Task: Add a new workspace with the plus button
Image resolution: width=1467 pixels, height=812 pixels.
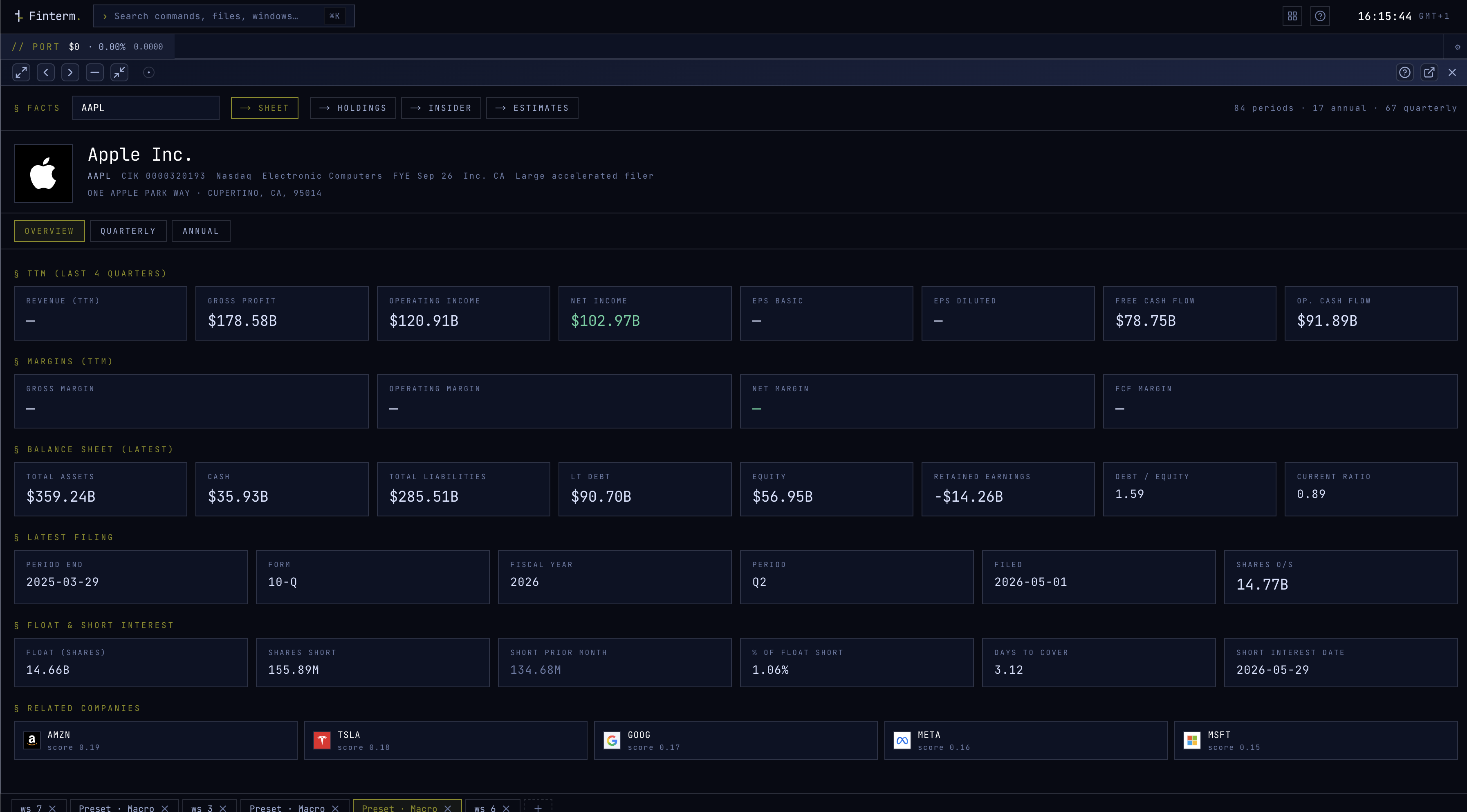Action: point(538,807)
